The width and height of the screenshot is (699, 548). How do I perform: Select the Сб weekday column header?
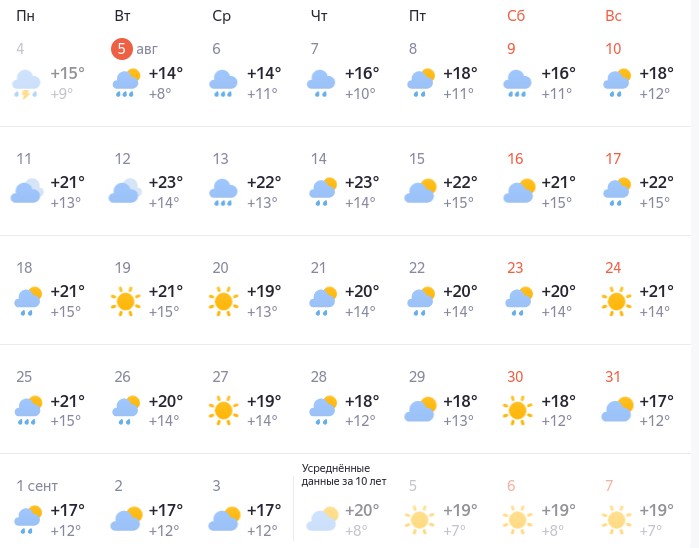pos(516,15)
